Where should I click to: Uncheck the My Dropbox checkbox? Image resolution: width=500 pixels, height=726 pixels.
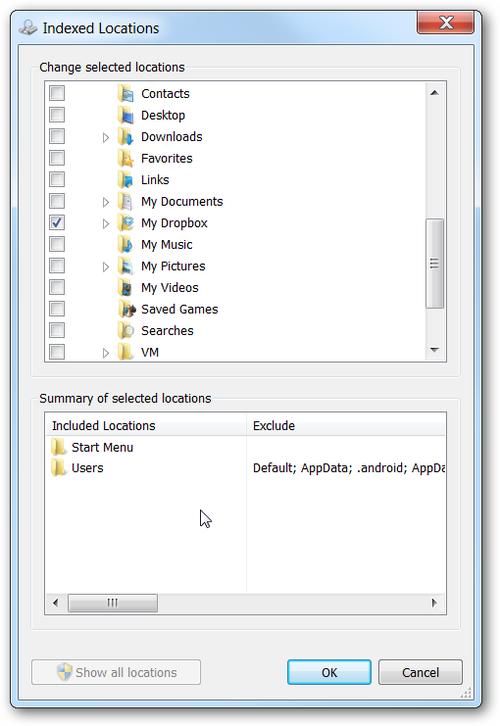click(57, 223)
